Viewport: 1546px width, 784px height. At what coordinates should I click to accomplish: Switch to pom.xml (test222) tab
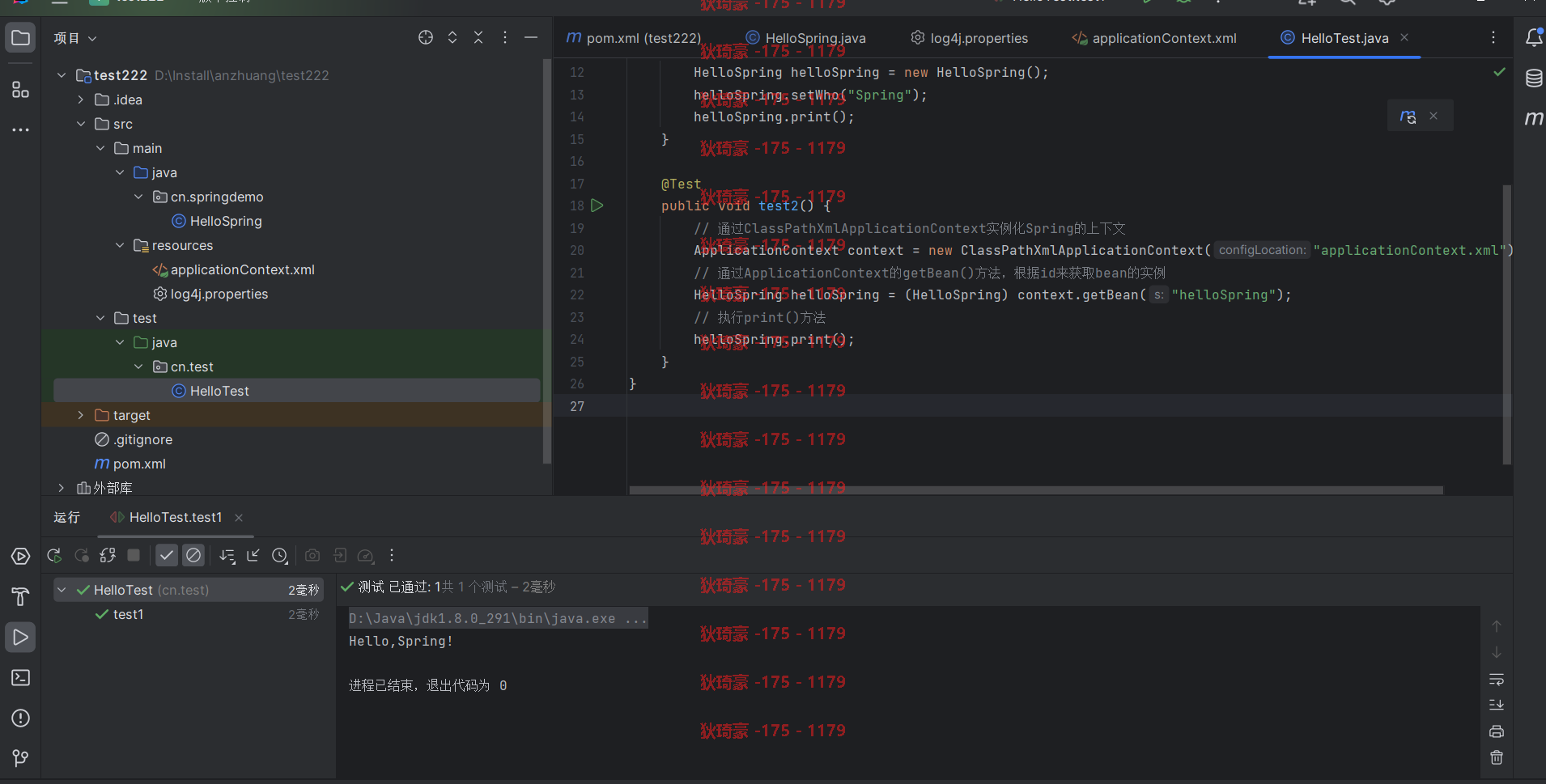click(x=634, y=38)
